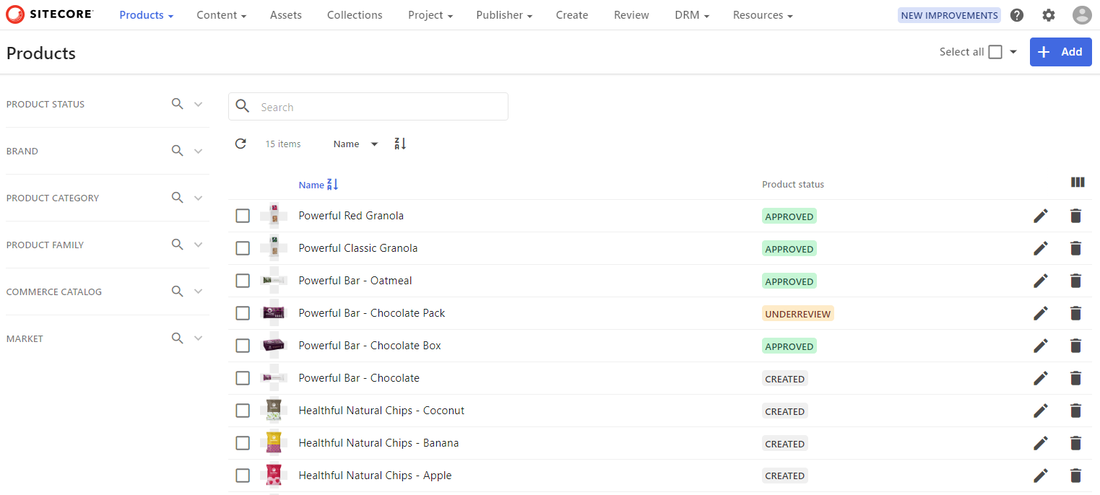Expand the Product Family filter chevron
Screen dimensions: 1100x495
(x=198, y=245)
